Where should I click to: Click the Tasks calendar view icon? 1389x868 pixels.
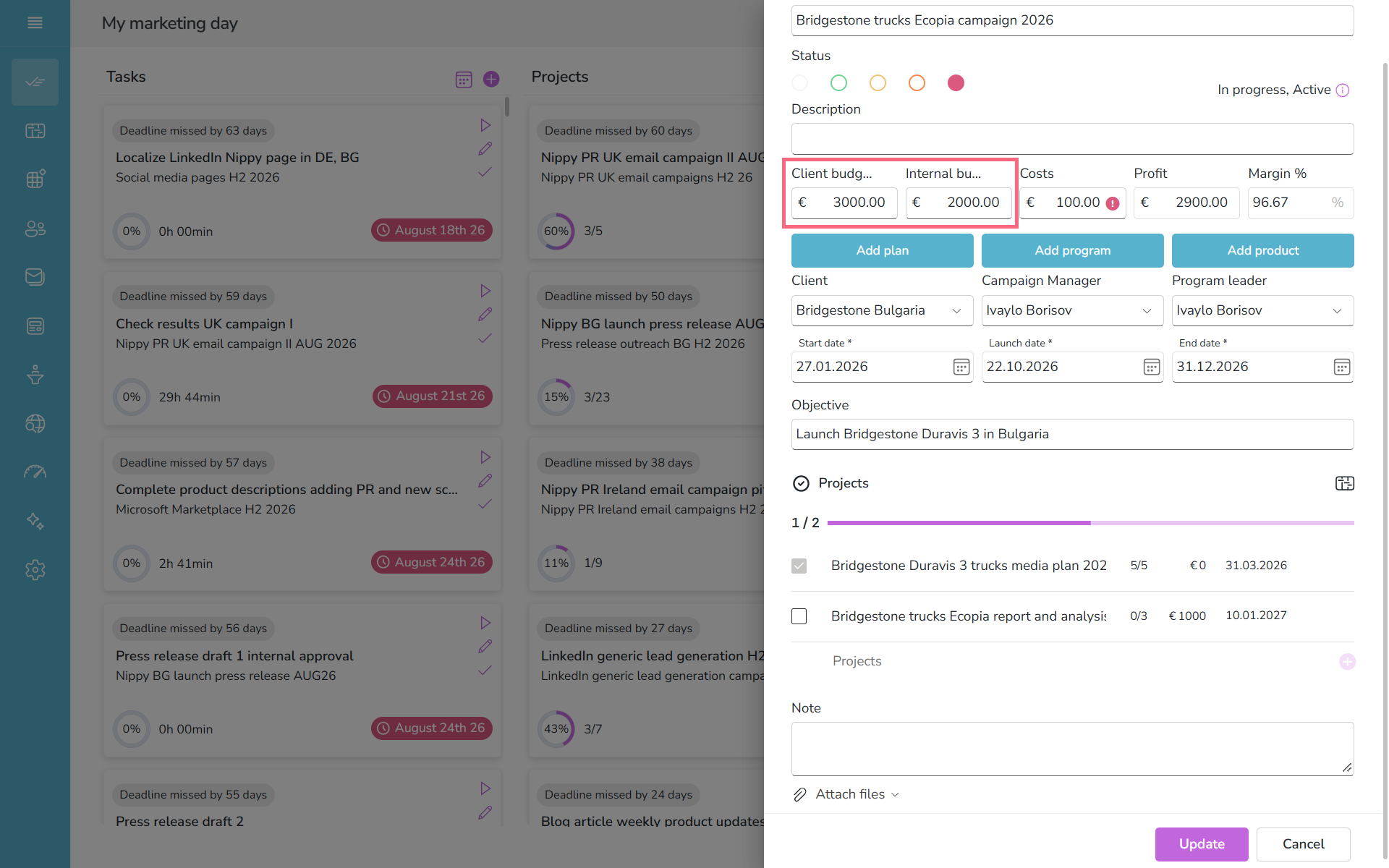point(464,80)
